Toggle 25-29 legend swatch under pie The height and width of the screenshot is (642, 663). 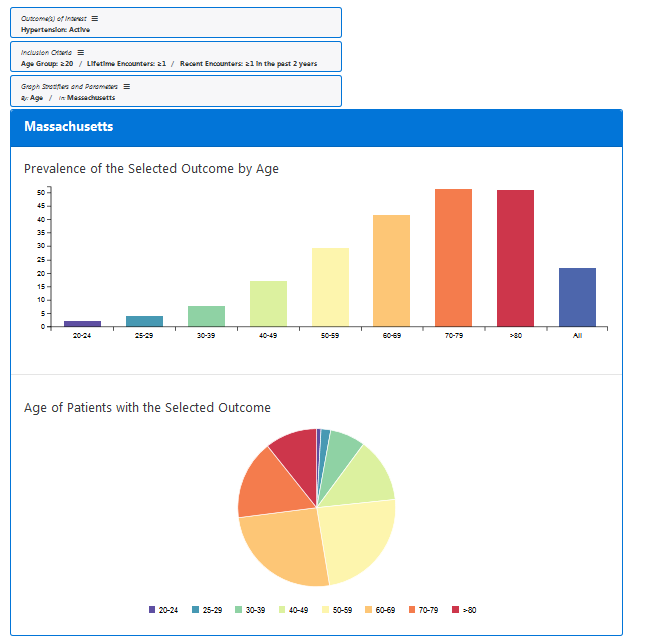pos(195,609)
